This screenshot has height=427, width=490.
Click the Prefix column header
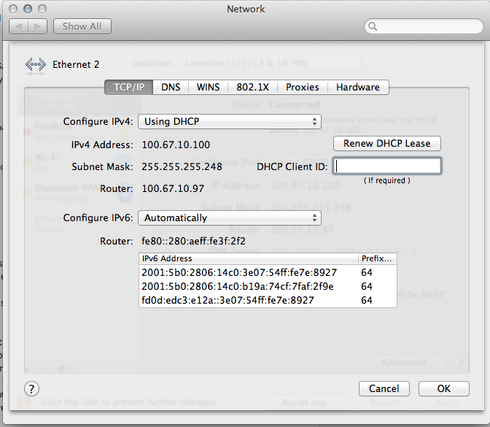pos(377,259)
